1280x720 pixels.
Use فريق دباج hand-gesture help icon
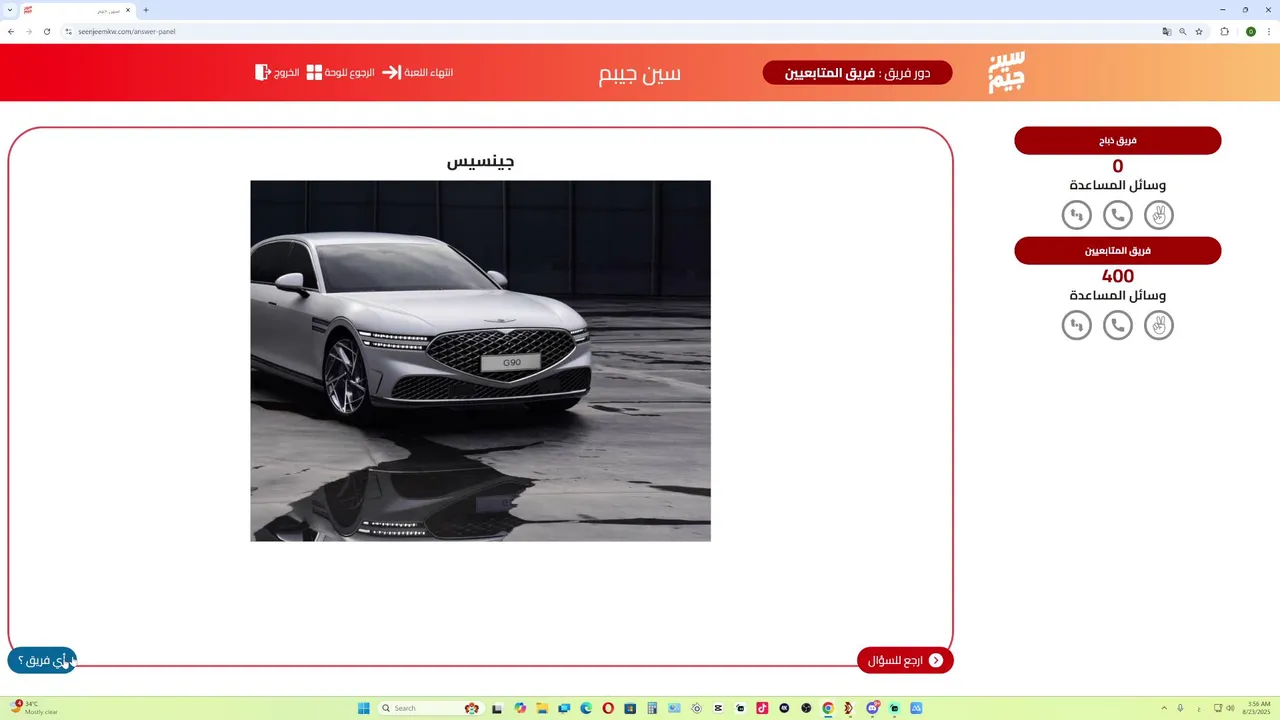(1158, 214)
